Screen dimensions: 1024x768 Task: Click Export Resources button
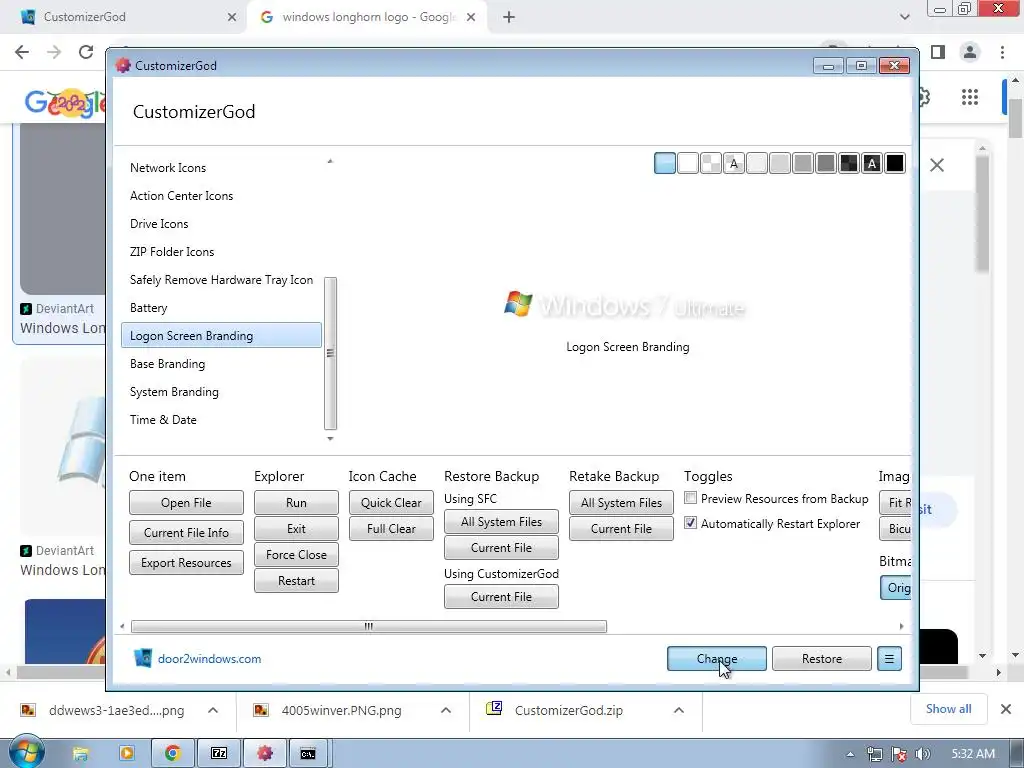pyautogui.click(x=186, y=563)
